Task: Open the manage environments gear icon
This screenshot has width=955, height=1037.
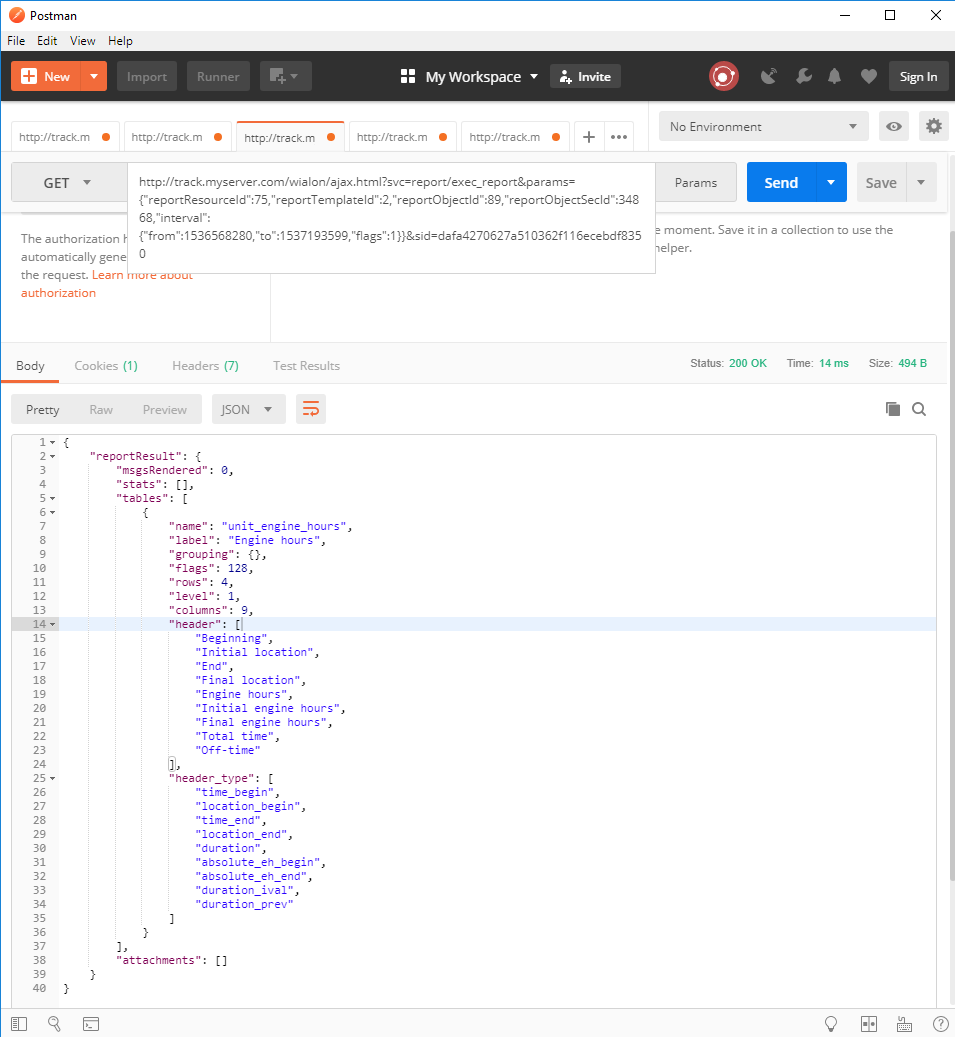Action: pyautogui.click(x=934, y=126)
